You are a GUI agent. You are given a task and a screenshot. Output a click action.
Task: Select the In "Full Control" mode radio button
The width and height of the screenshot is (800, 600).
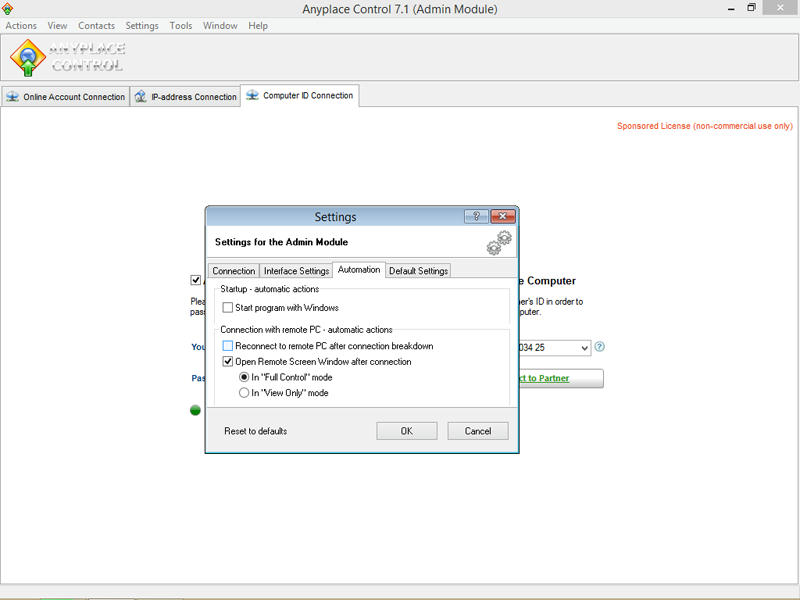click(x=244, y=377)
